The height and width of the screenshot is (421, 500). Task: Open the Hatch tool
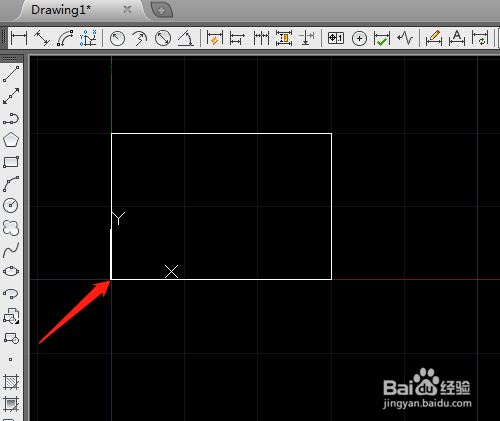tap(11, 382)
